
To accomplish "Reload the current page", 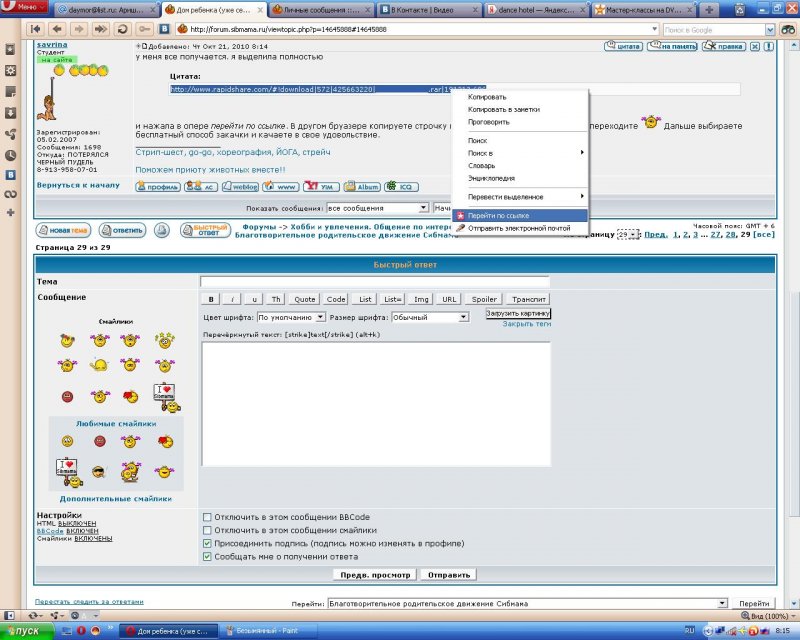I will point(122,29).
